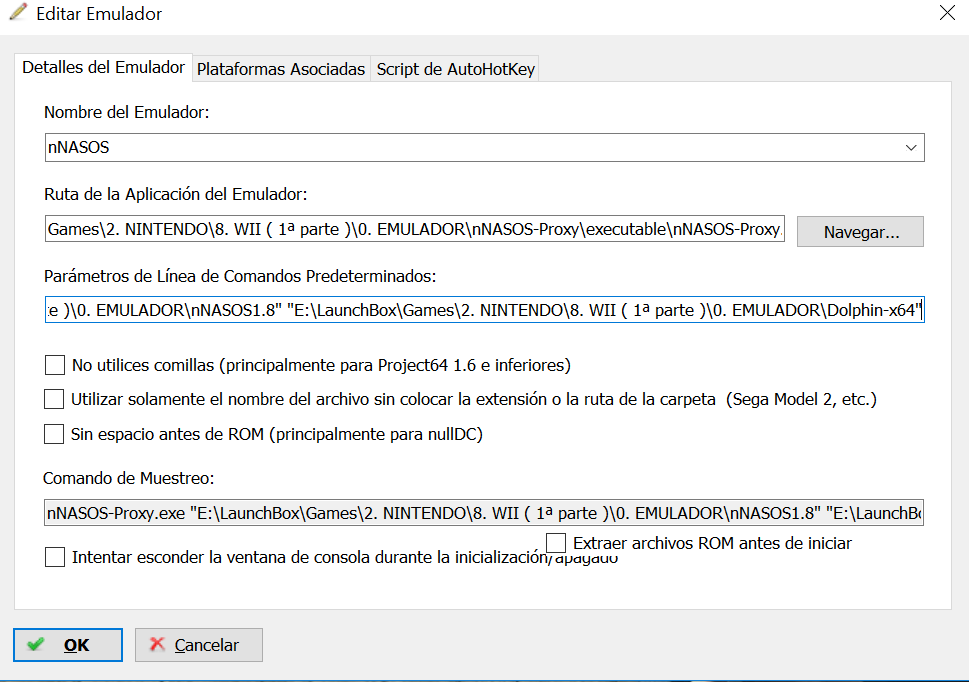Screen dimensions: 969x682
Task: Click the Ruta de la Aplicación del Emulador label
Action: (x=176, y=195)
